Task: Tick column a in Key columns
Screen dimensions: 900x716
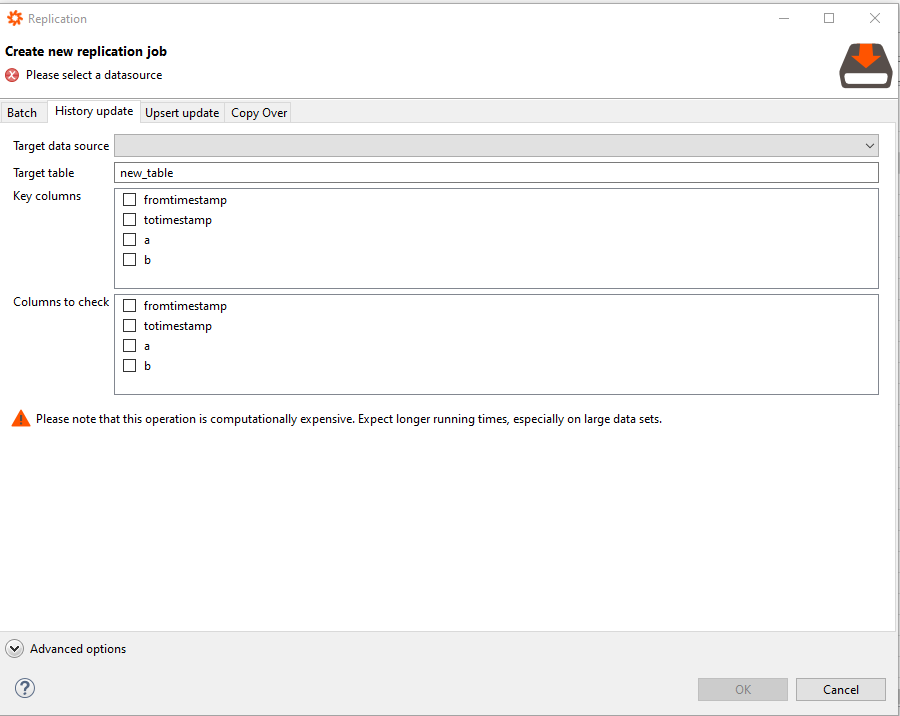Action: (129, 240)
